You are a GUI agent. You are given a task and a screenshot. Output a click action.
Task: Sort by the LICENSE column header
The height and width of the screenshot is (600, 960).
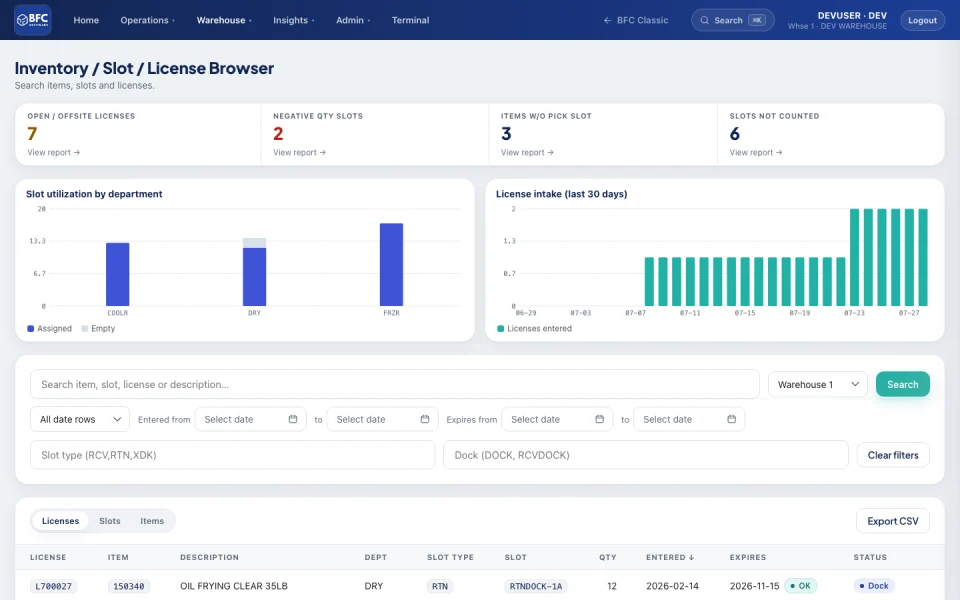click(48, 557)
